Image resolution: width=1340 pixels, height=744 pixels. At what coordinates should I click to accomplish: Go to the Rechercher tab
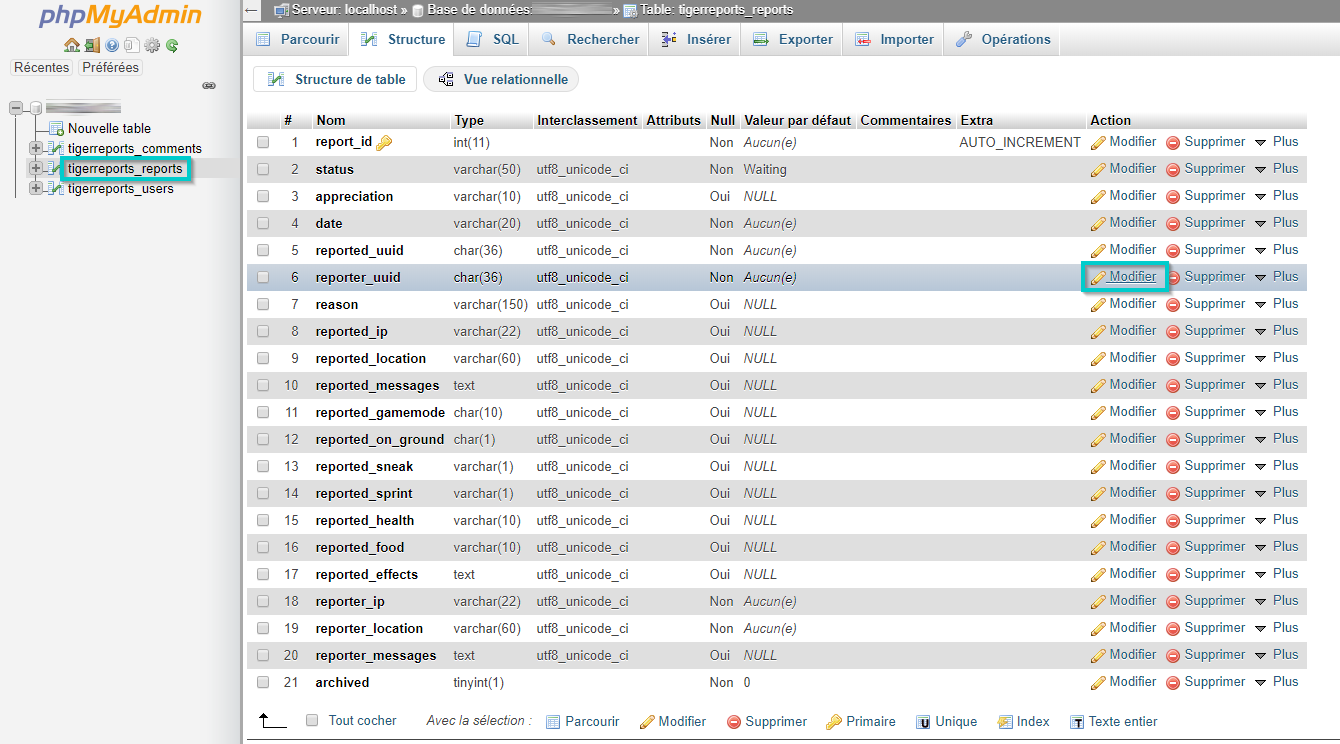click(590, 39)
